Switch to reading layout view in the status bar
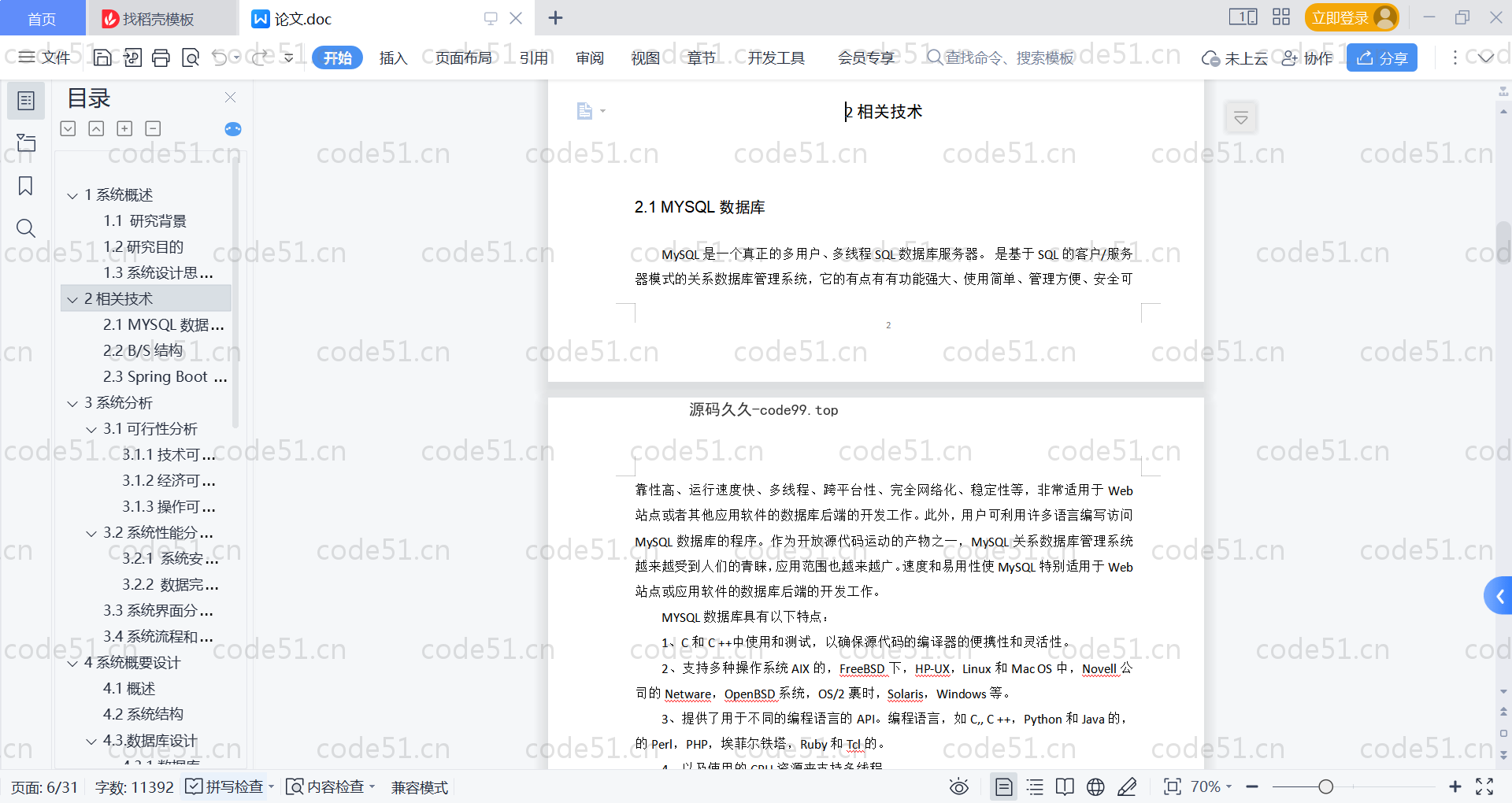 (x=1065, y=786)
